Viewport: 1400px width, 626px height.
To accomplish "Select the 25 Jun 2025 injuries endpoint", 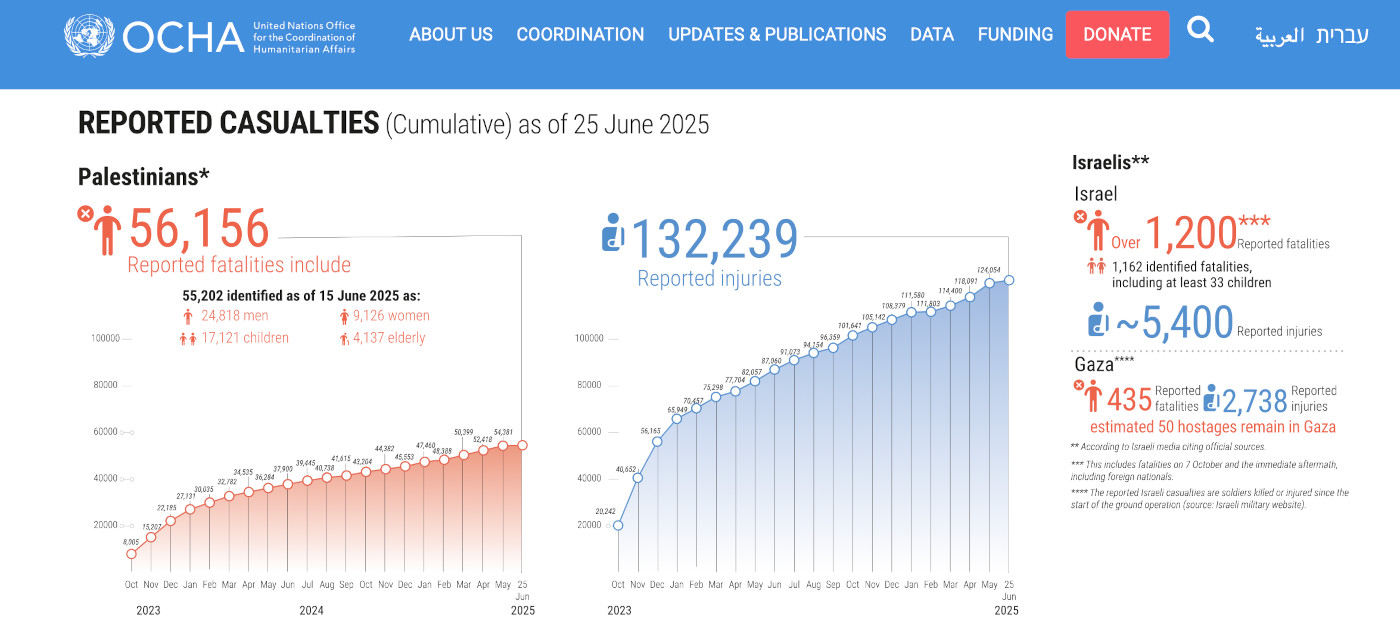I will click(x=1010, y=280).
